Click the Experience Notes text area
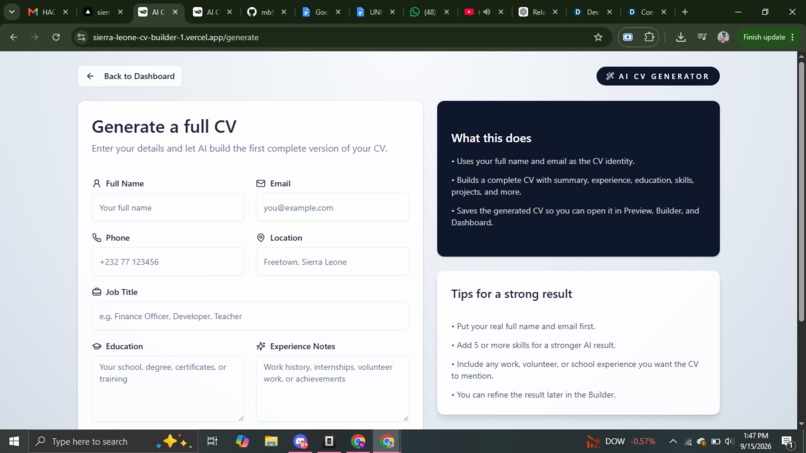 tap(333, 389)
